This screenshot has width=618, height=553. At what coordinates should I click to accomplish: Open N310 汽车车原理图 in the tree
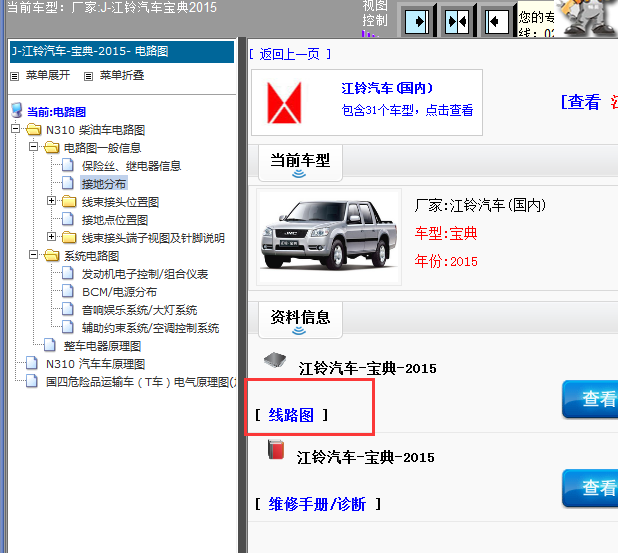click(x=95, y=364)
